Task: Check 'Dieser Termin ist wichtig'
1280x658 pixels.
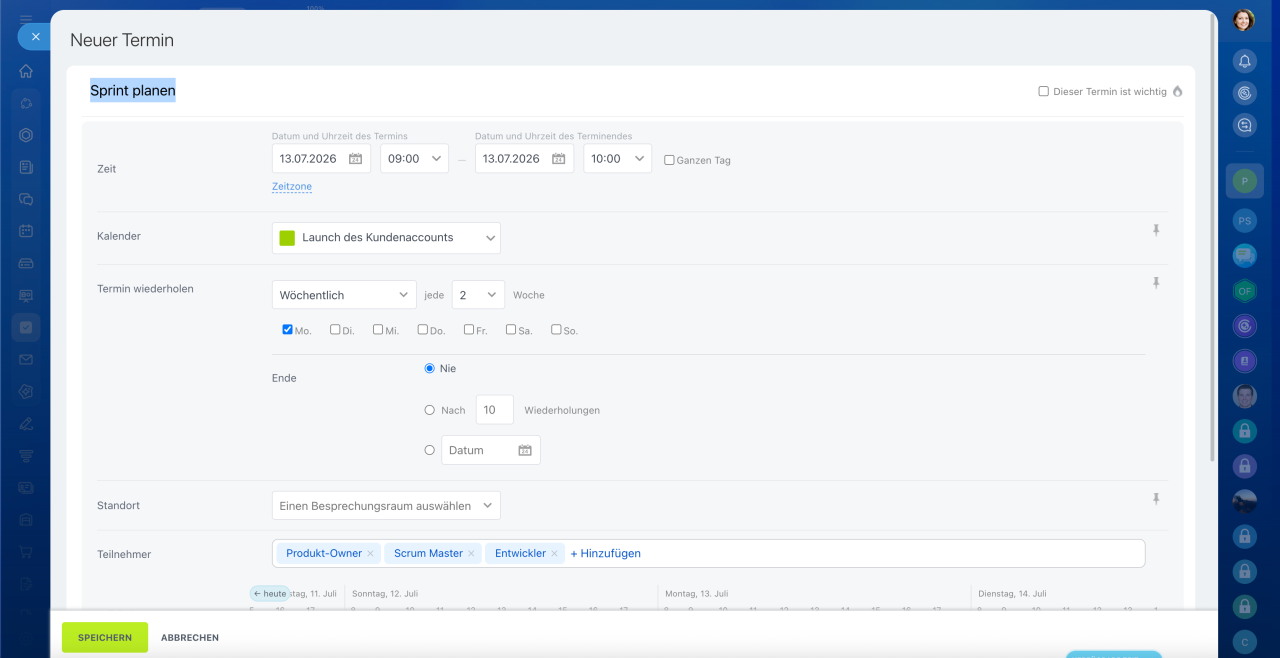Action: (x=1044, y=91)
